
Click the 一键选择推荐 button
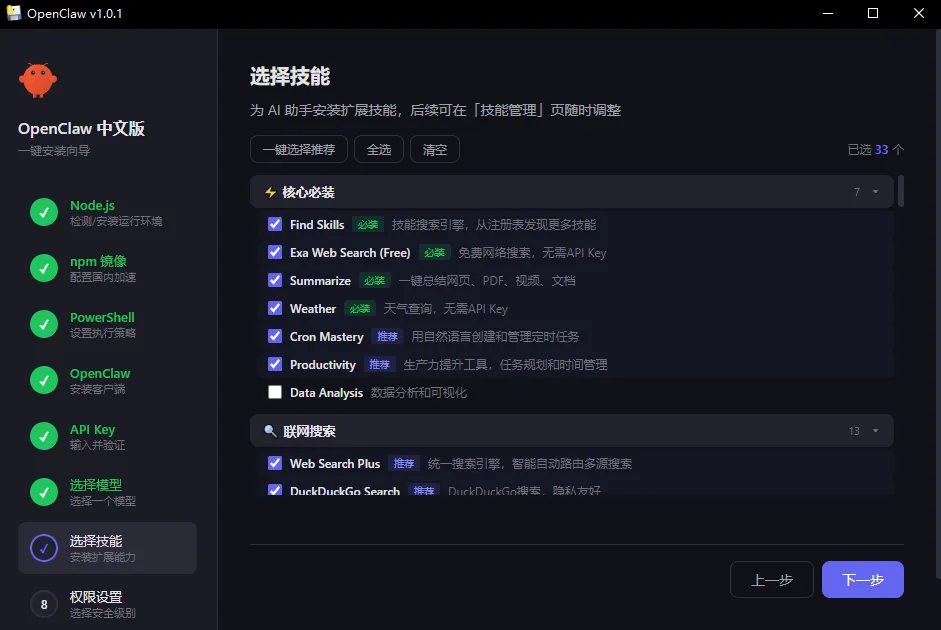(299, 149)
